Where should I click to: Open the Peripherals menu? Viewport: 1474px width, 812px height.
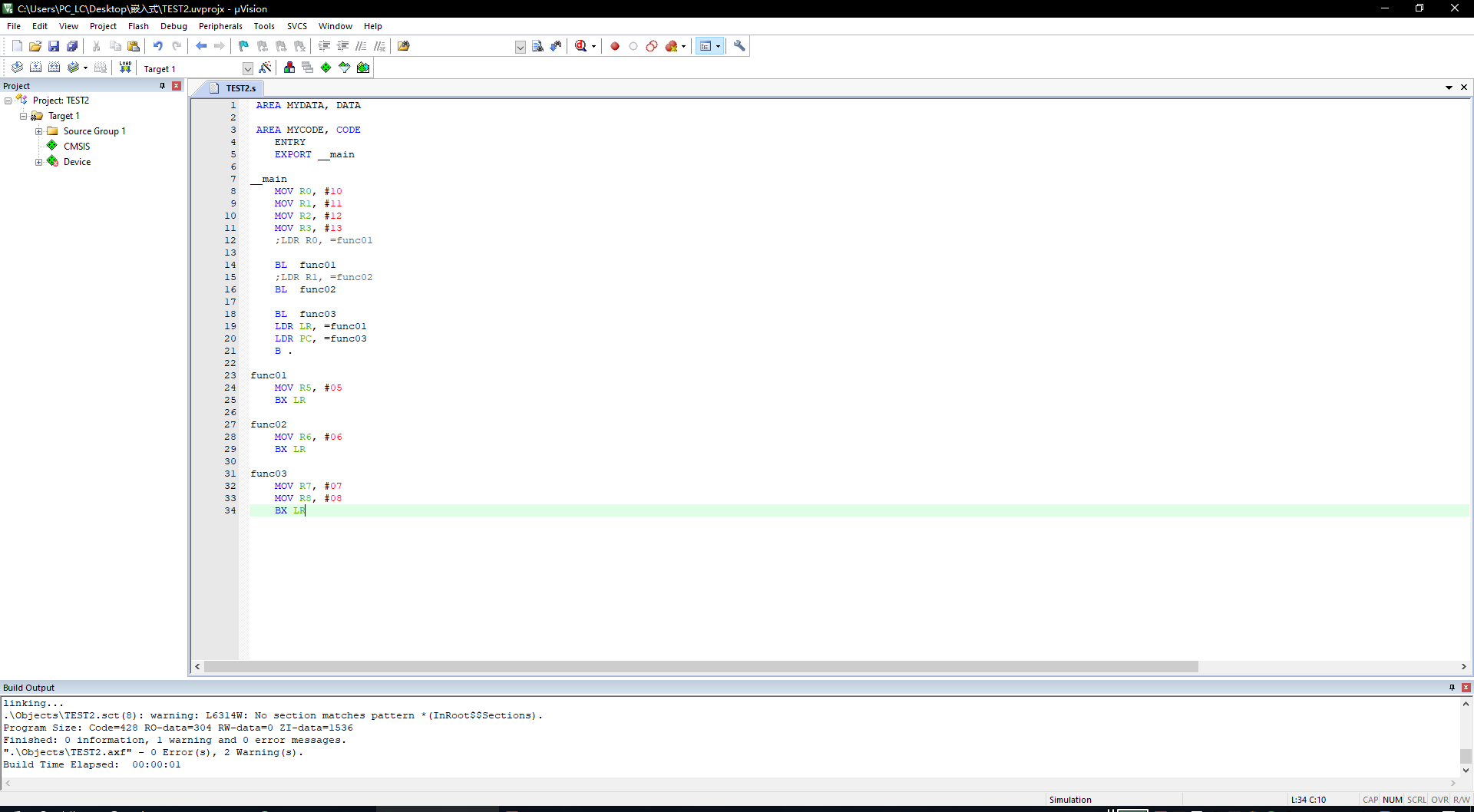[220, 26]
